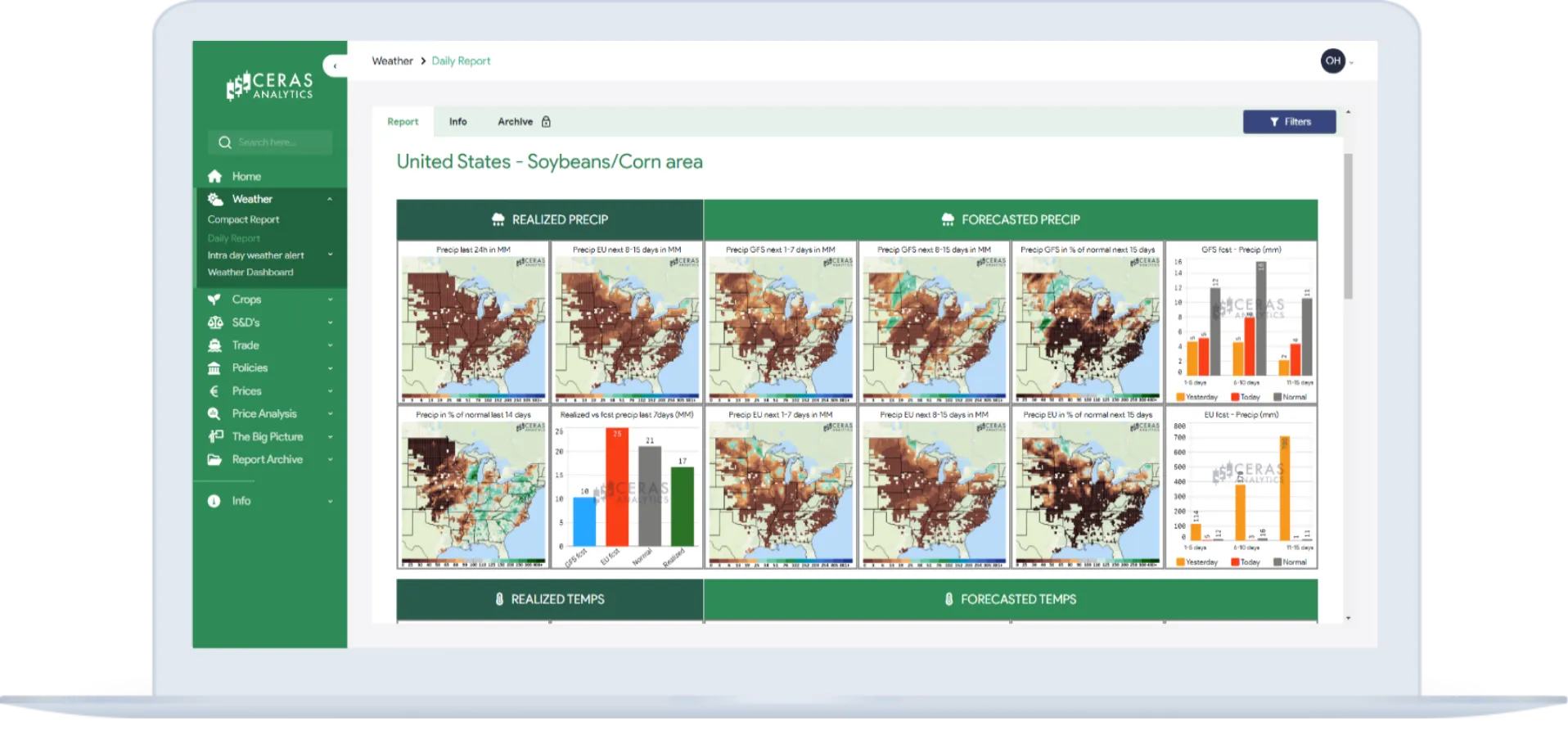Expand the Prices menu chevron
This screenshot has width=1568, height=735.
coord(330,391)
